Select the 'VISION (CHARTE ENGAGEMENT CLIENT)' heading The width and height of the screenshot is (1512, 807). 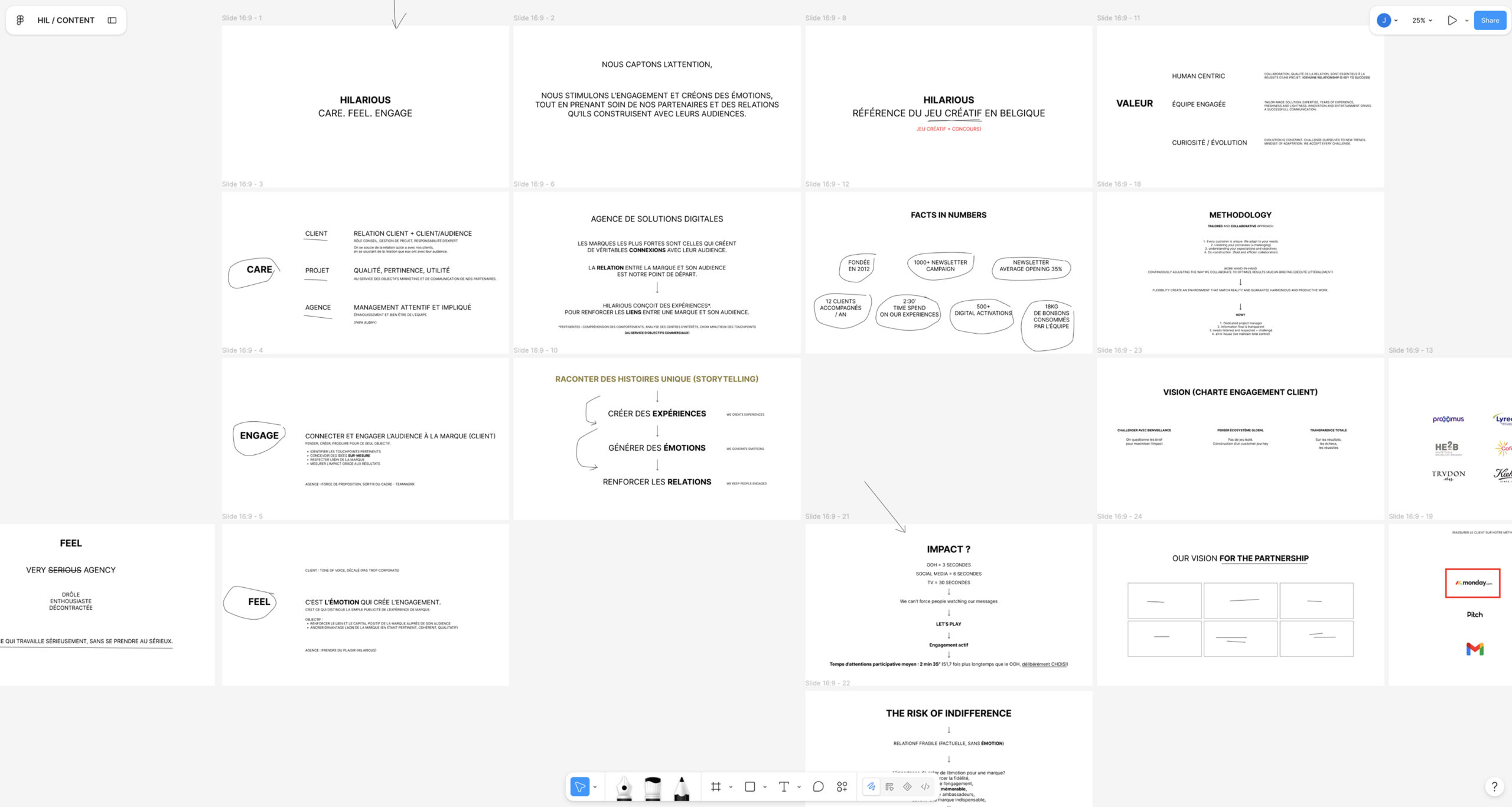click(x=1240, y=392)
